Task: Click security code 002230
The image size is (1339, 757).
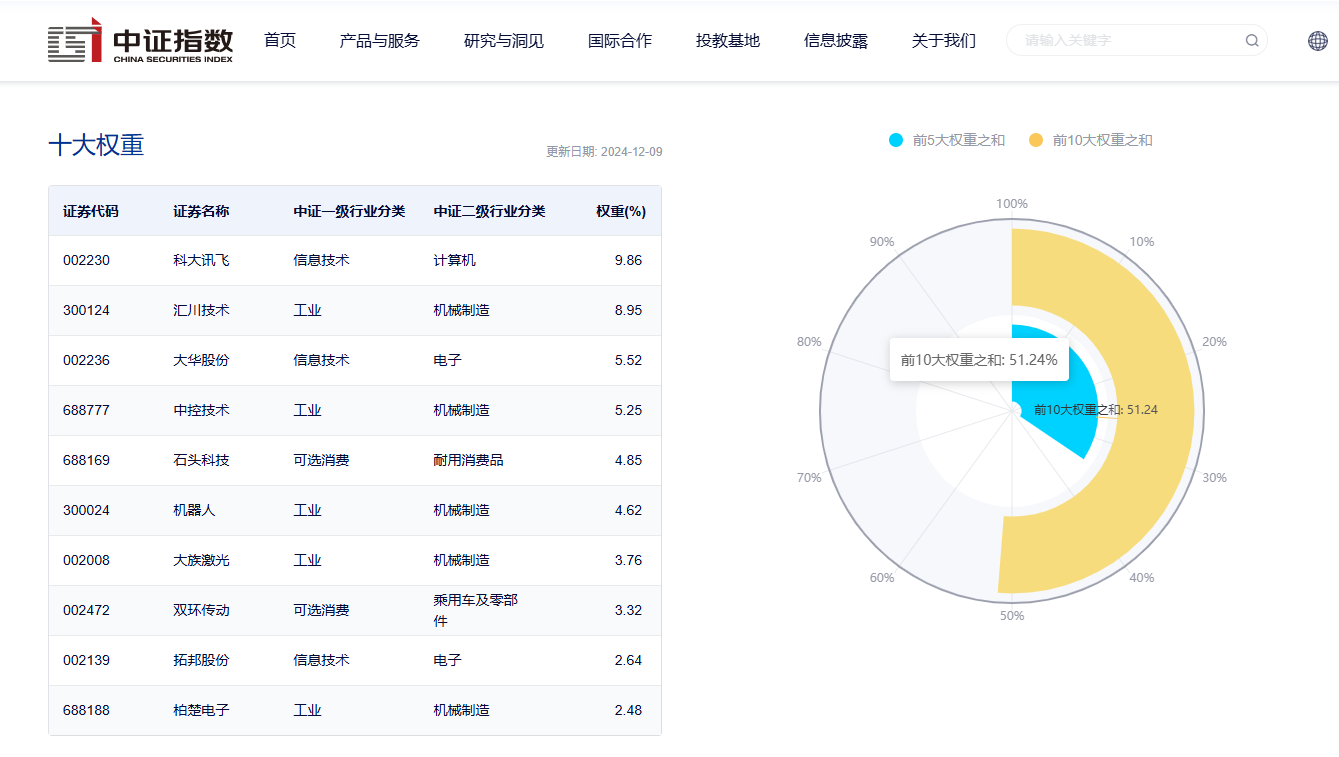Action: (x=86, y=260)
